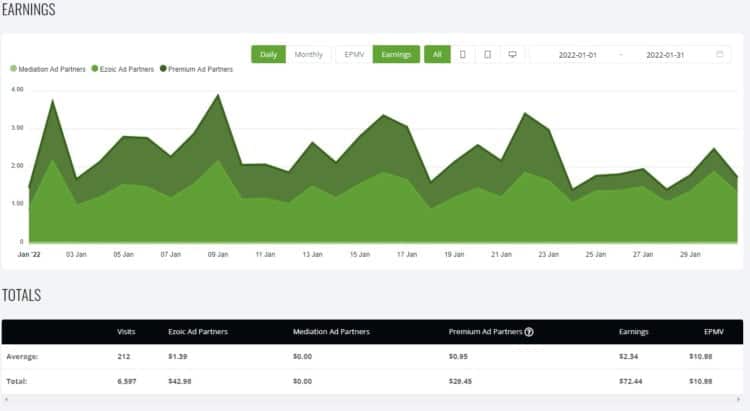Toggle Ezoic Ad Partners legend series
The height and width of the screenshot is (411, 750).
tap(123, 69)
